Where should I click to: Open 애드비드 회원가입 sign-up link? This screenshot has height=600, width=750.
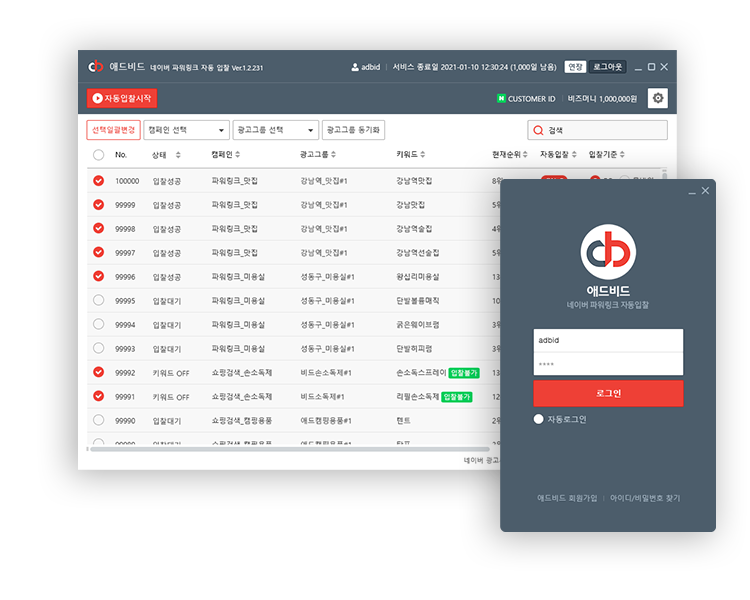tap(567, 498)
